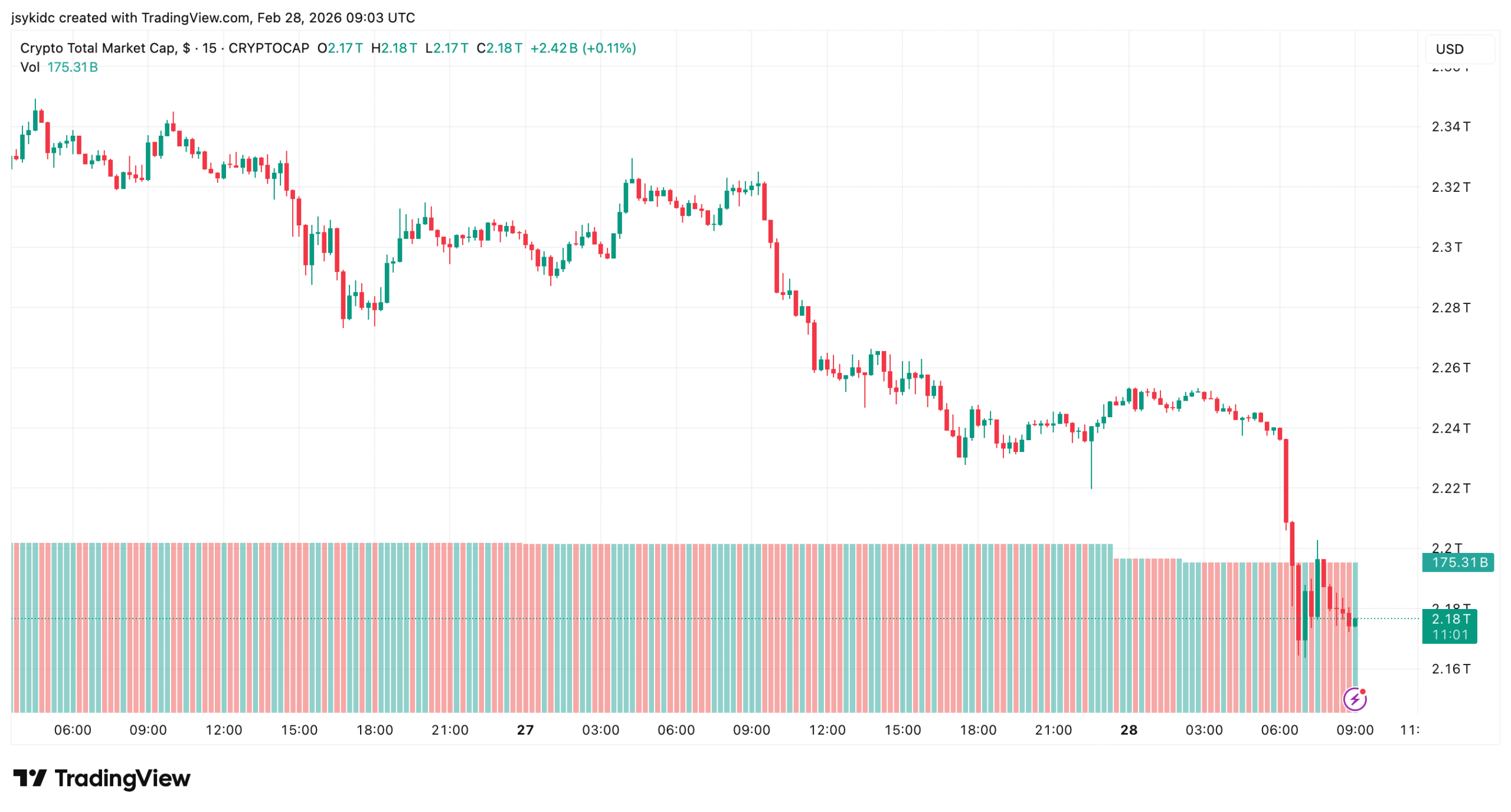
Task: Click the +2.42 B (+0.11%) change value
Action: (583, 48)
